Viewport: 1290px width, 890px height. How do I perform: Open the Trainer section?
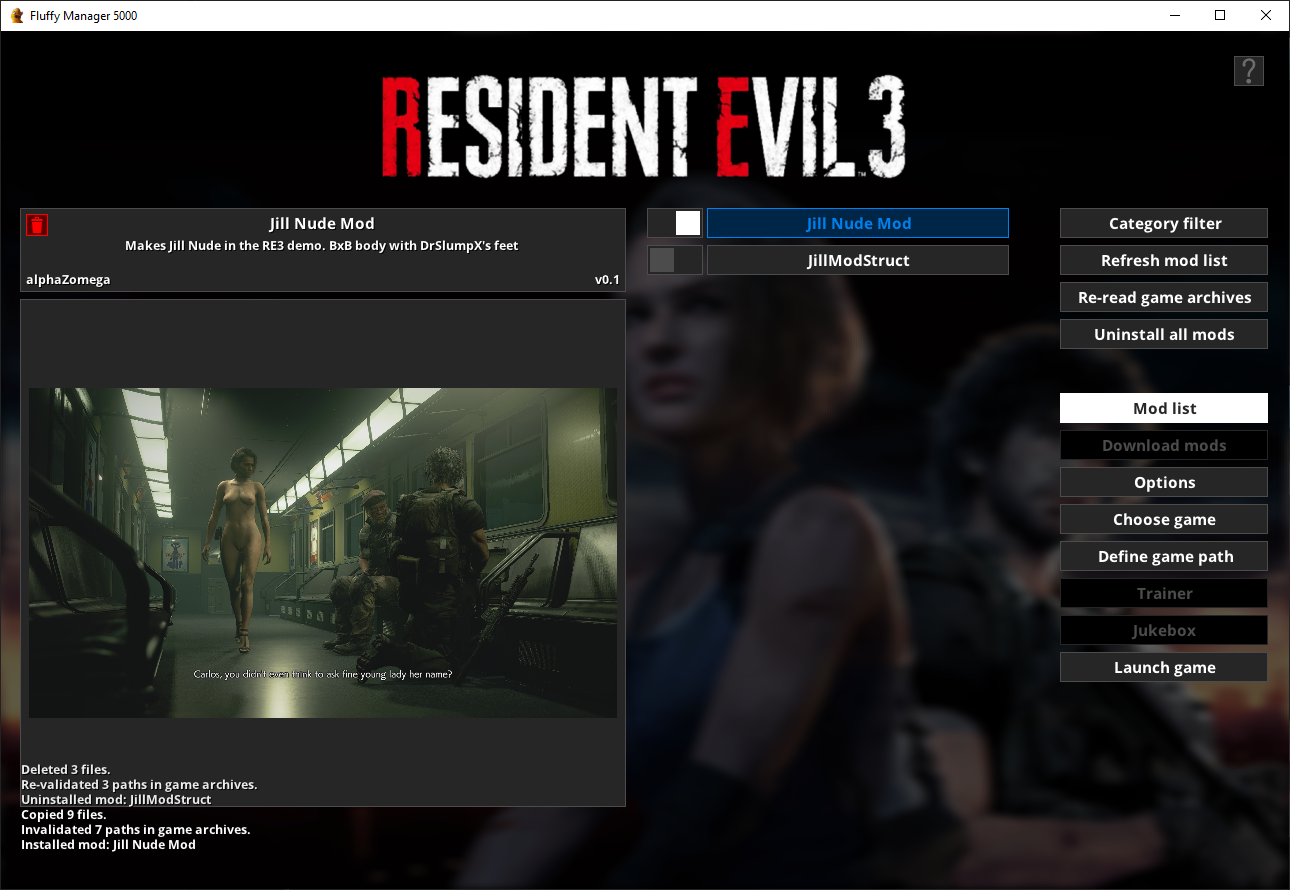click(1164, 593)
